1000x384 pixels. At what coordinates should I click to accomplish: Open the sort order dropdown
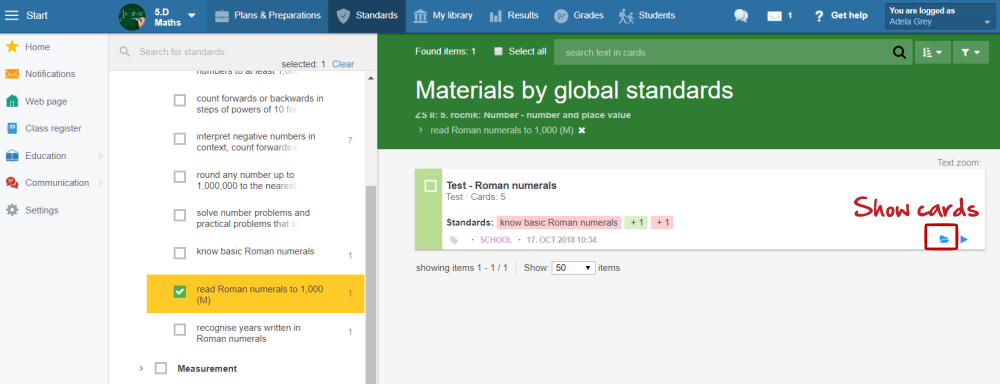coord(932,52)
